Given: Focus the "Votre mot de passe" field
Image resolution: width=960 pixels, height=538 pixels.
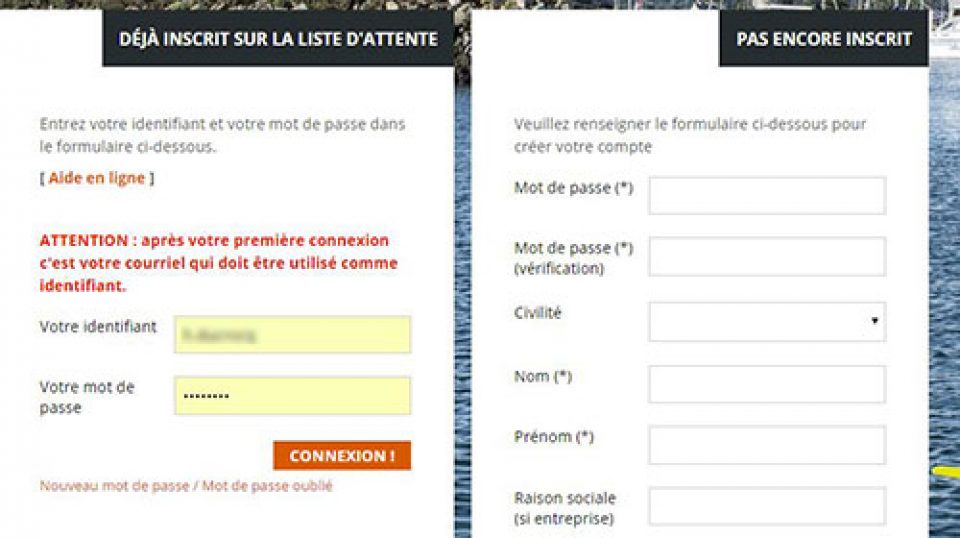Looking at the screenshot, I should click(x=292, y=395).
